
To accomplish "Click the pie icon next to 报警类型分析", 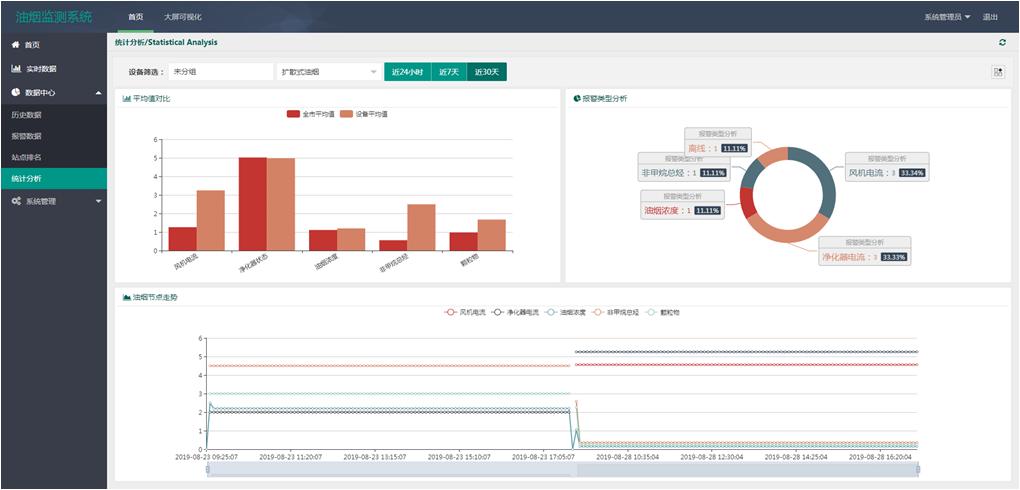I will (577, 98).
